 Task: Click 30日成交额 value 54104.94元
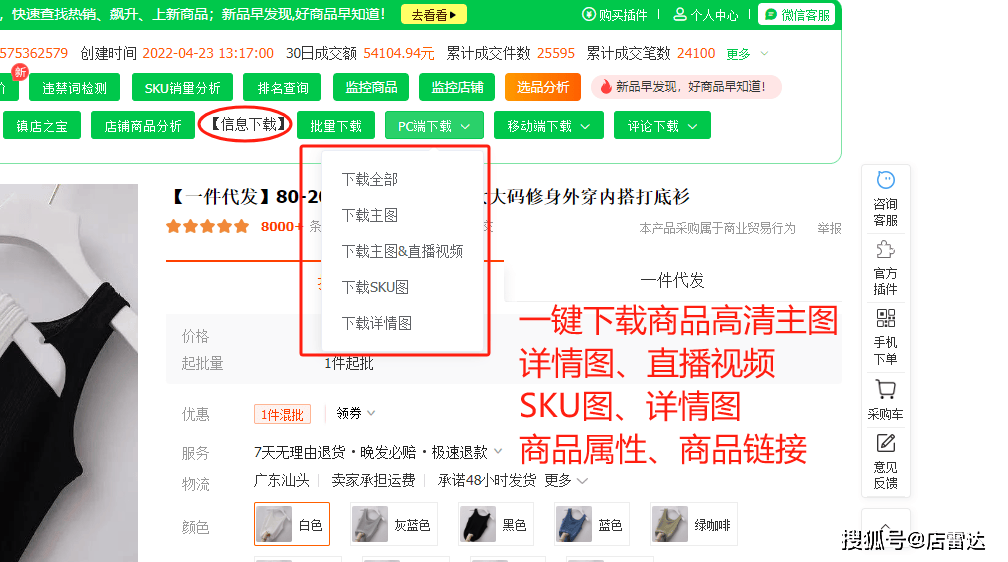click(399, 53)
